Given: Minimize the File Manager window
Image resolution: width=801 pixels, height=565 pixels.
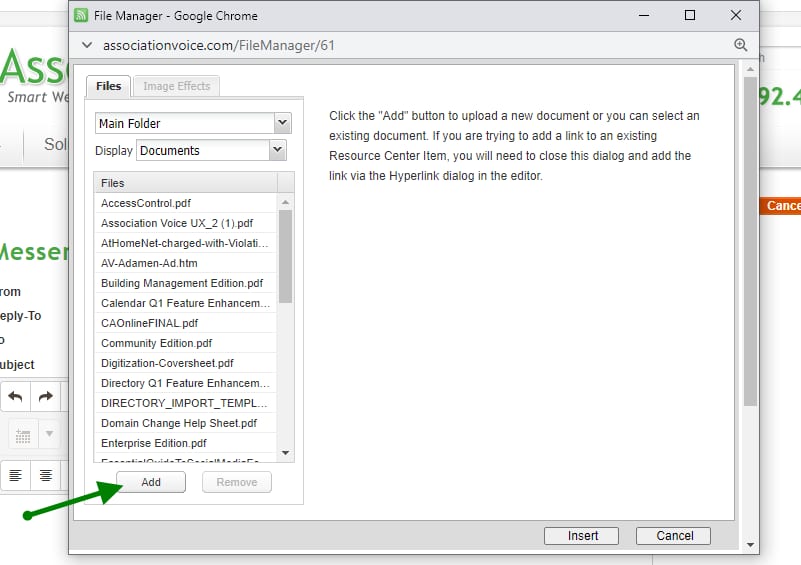Looking at the screenshot, I should pyautogui.click(x=644, y=15).
